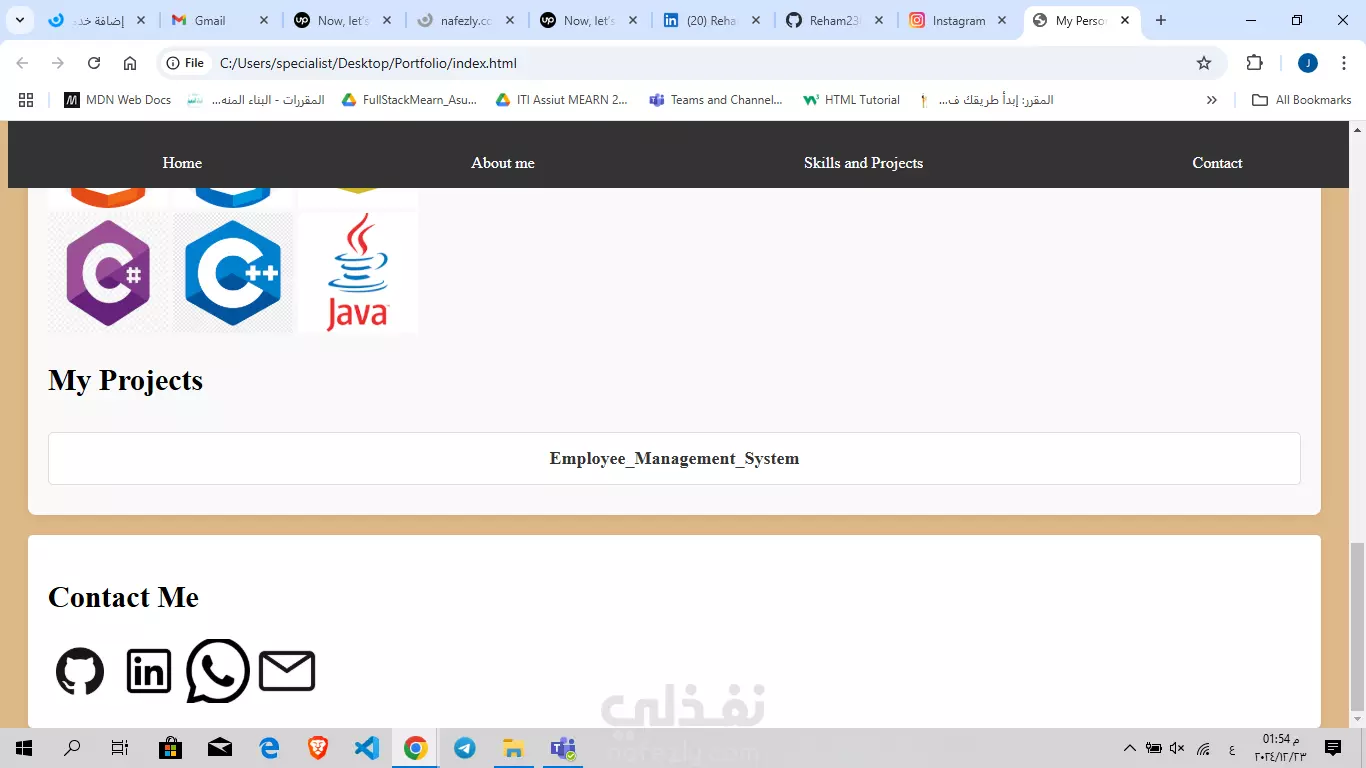Image resolution: width=1366 pixels, height=768 pixels.
Task: Open the Windows Start menu
Action: click(x=24, y=748)
